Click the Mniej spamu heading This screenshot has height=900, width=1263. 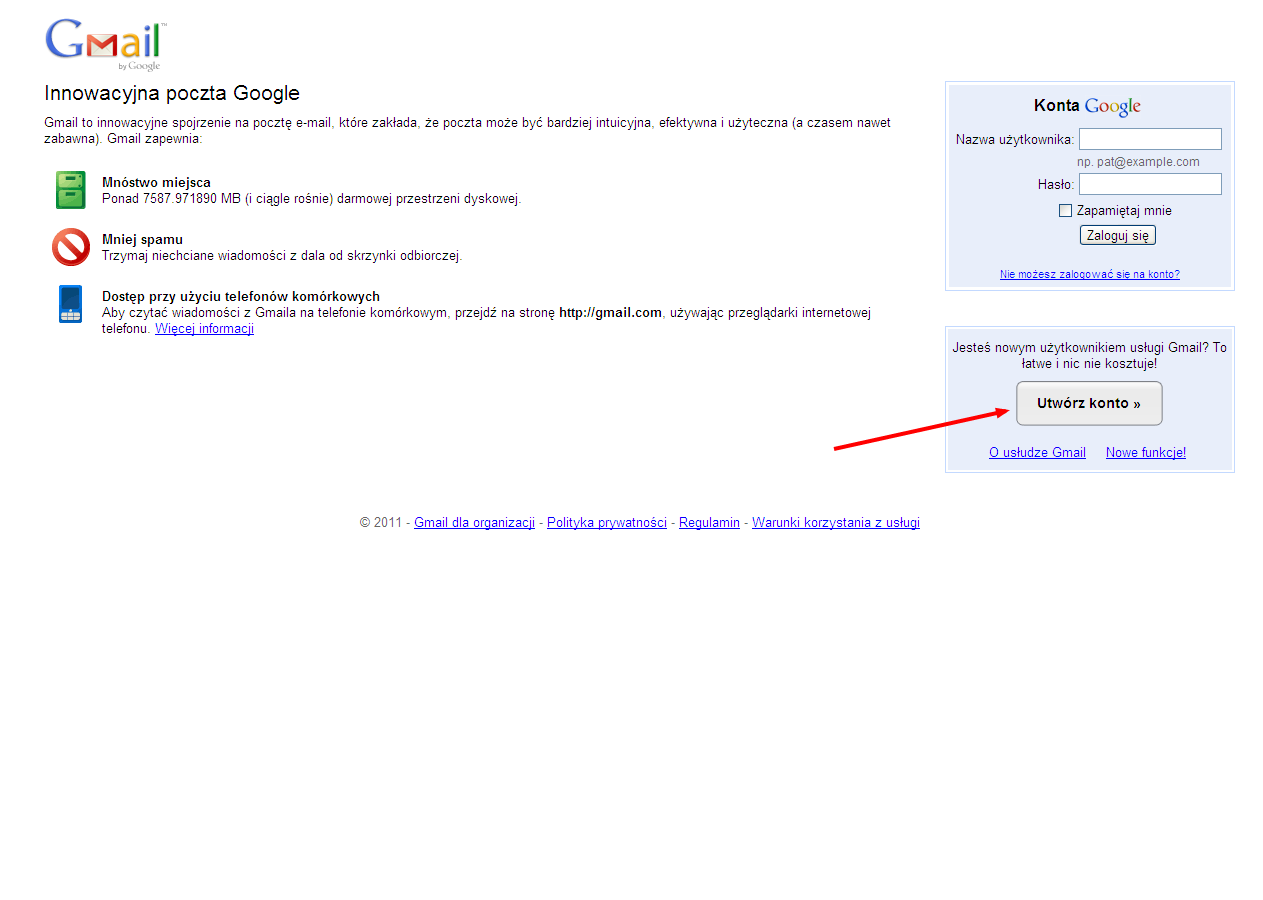click(142, 240)
